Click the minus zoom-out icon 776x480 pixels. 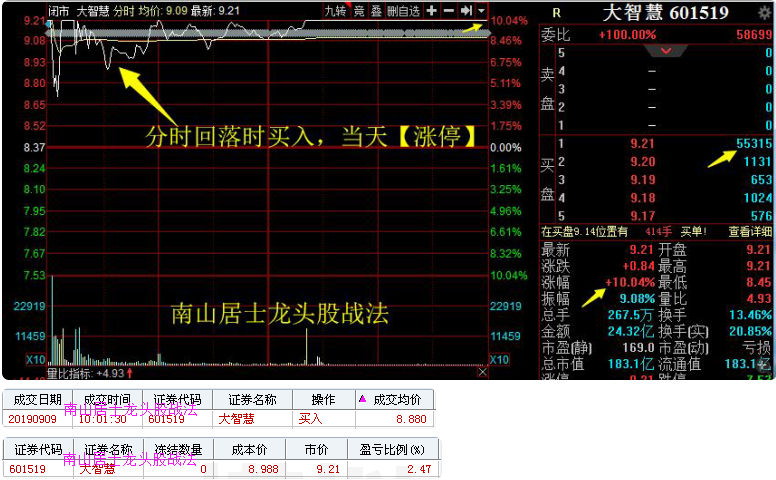point(449,10)
